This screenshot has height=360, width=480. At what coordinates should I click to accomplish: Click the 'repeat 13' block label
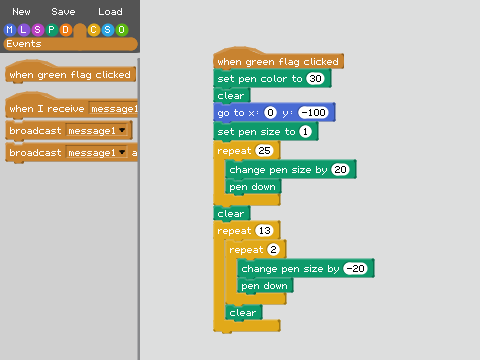tap(234, 231)
